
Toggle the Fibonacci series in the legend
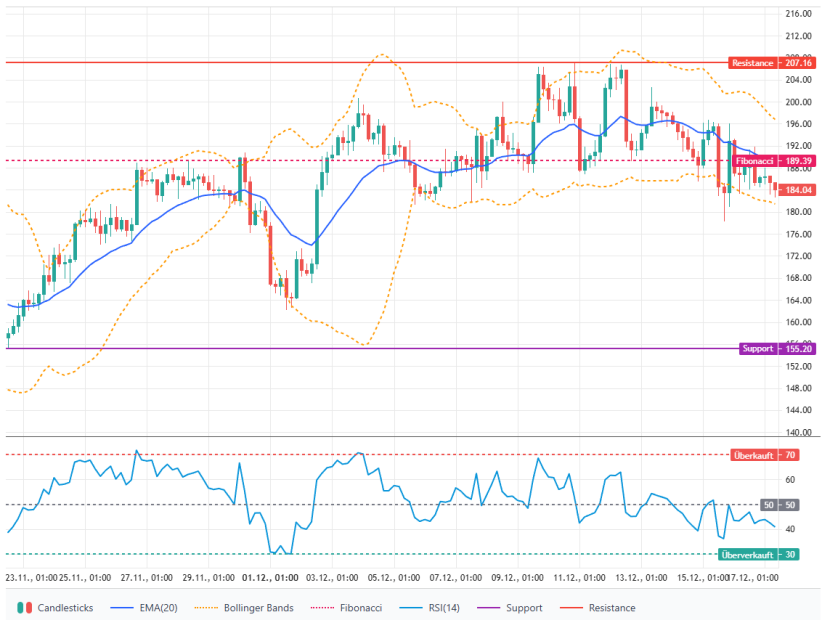coord(359,607)
